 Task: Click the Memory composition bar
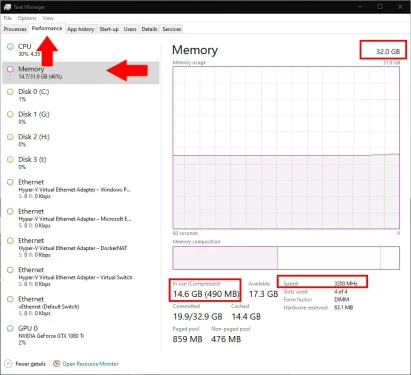coord(286,258)
